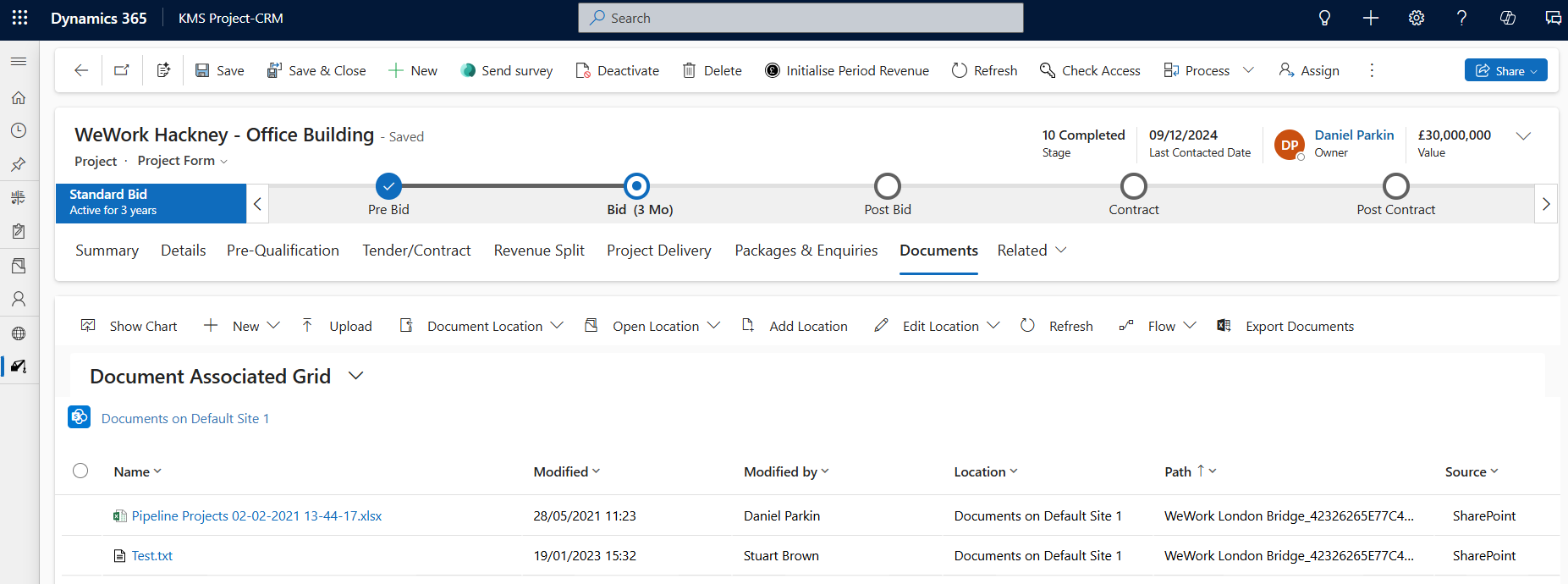This screenshot has width=1568, height=584.
Task: Go to Home in the left sidebar
Action: [19, 97]
